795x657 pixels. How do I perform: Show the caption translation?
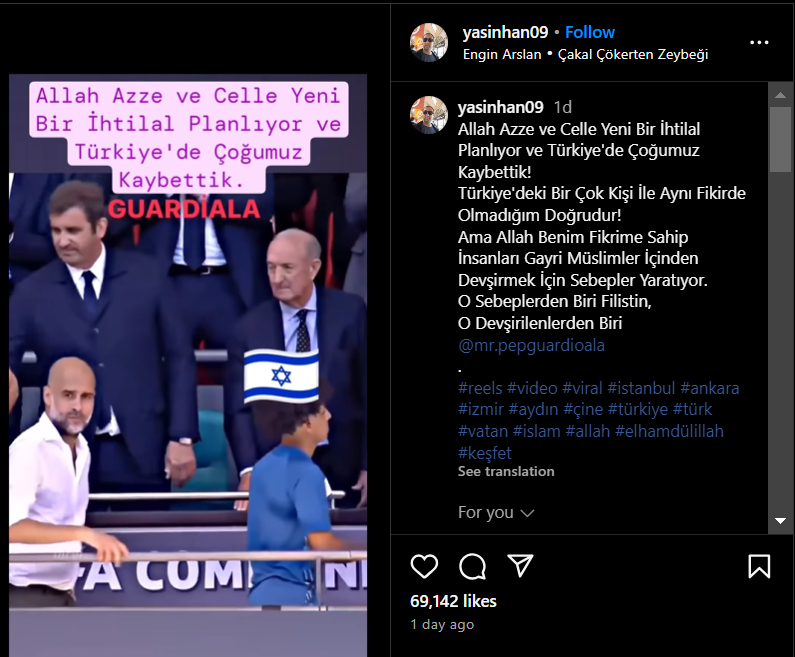pos(506,471)
